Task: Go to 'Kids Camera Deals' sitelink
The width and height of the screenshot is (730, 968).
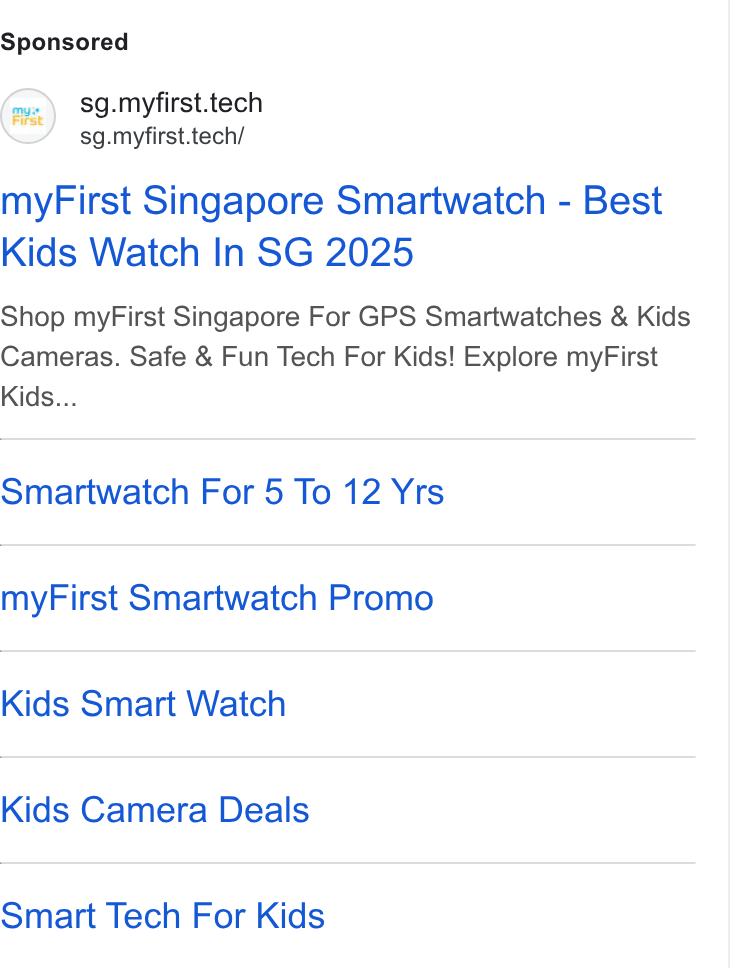Action: coord(154,810)
